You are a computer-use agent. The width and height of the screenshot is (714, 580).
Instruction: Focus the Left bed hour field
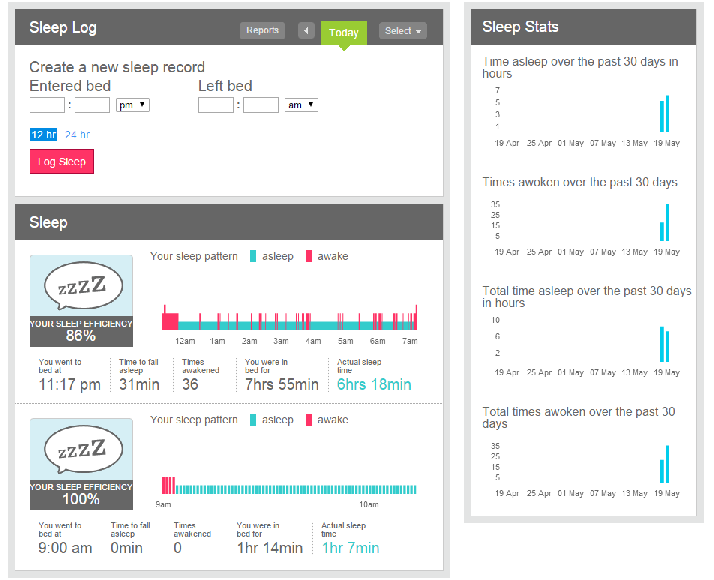(x=215, y=105)
